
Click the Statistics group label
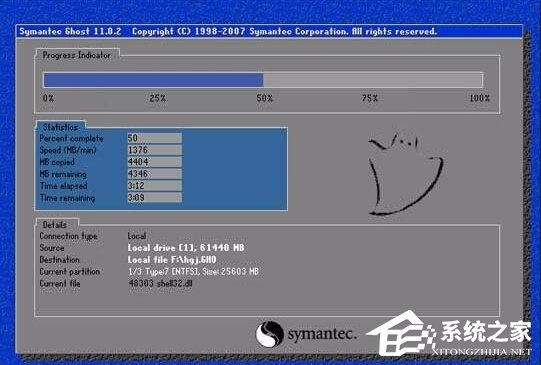point(60,127)
